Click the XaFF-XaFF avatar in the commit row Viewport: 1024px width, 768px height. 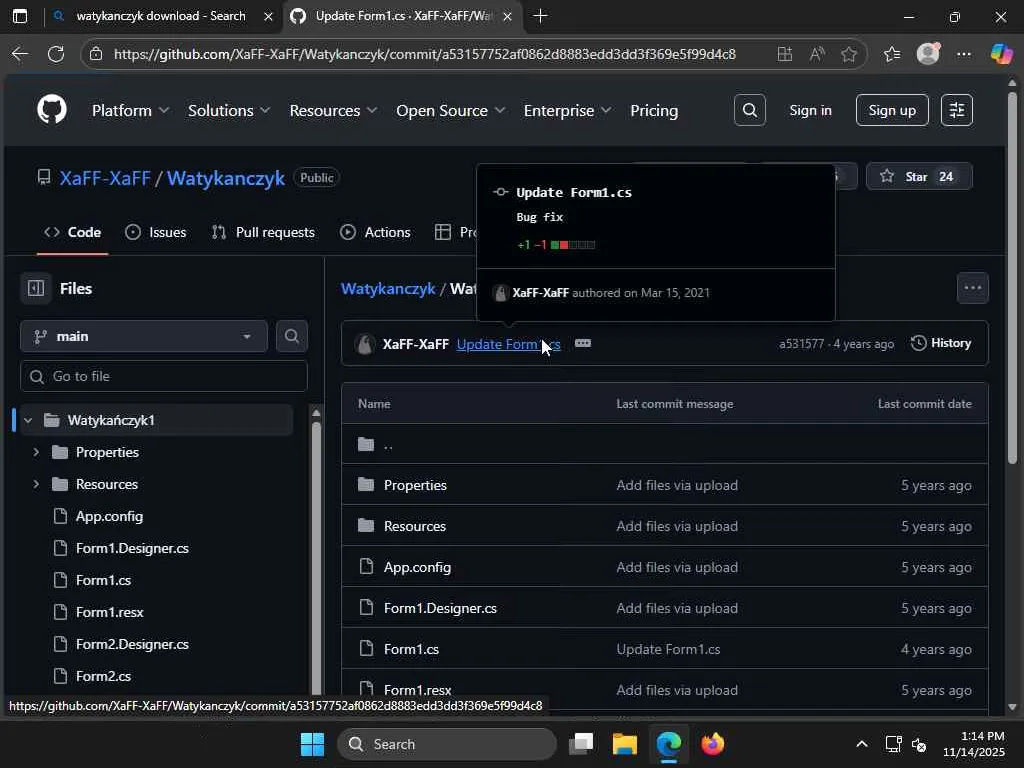[x=365, y=344]
